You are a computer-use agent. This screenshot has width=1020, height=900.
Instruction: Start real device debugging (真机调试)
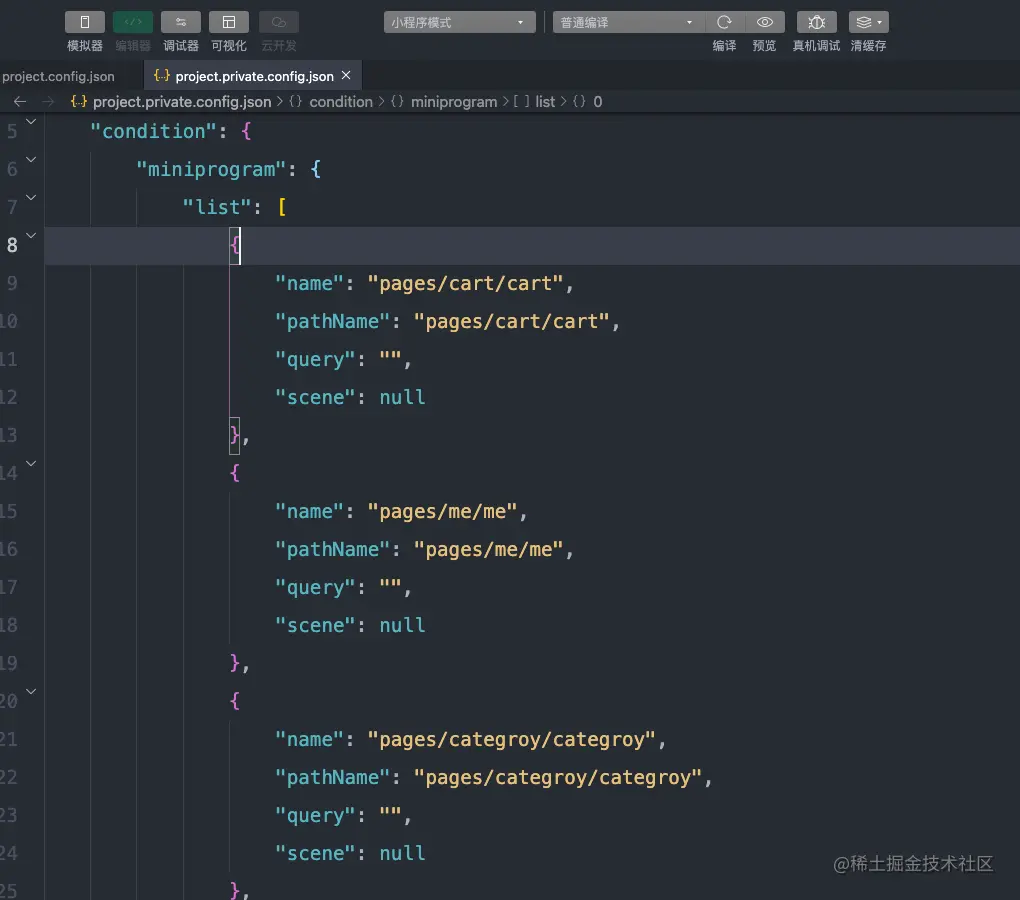[x=816, y=22]
